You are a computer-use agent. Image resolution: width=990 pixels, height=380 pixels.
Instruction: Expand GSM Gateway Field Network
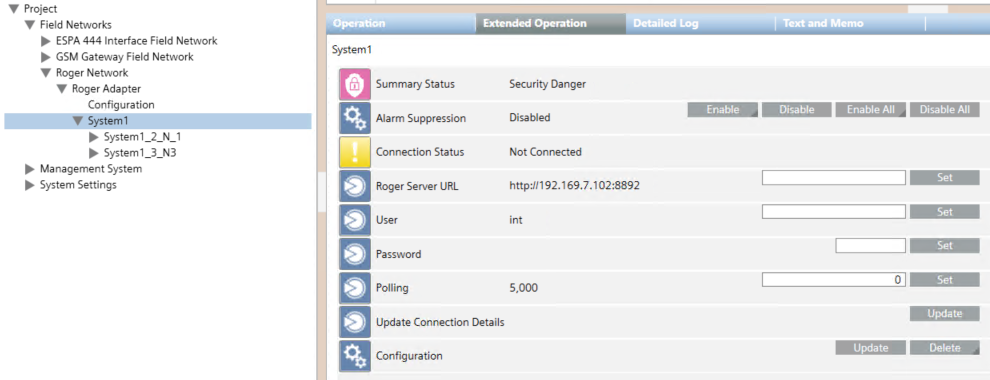(45, 57)
